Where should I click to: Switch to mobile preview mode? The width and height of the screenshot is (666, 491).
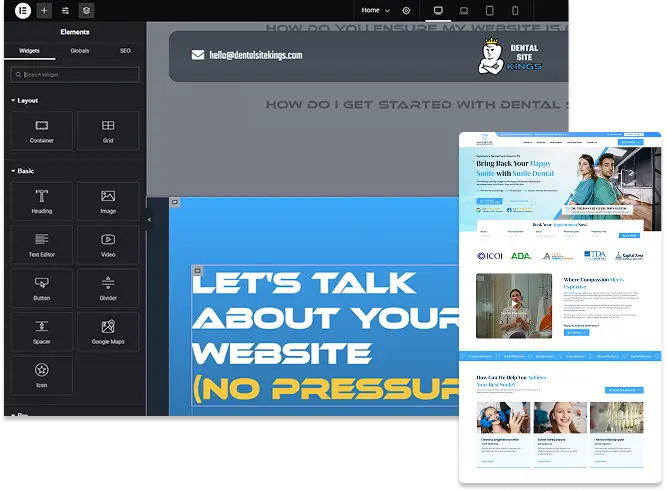click(515, 10)
